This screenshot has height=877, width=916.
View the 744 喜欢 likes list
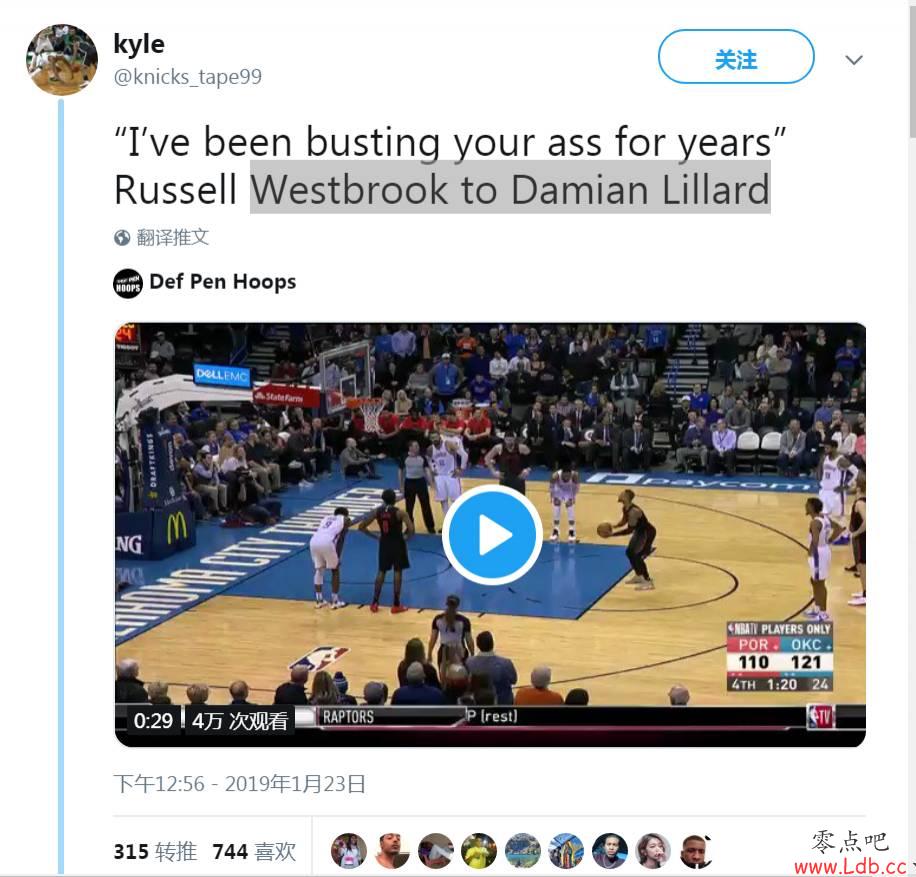click(x=254, y=851)
